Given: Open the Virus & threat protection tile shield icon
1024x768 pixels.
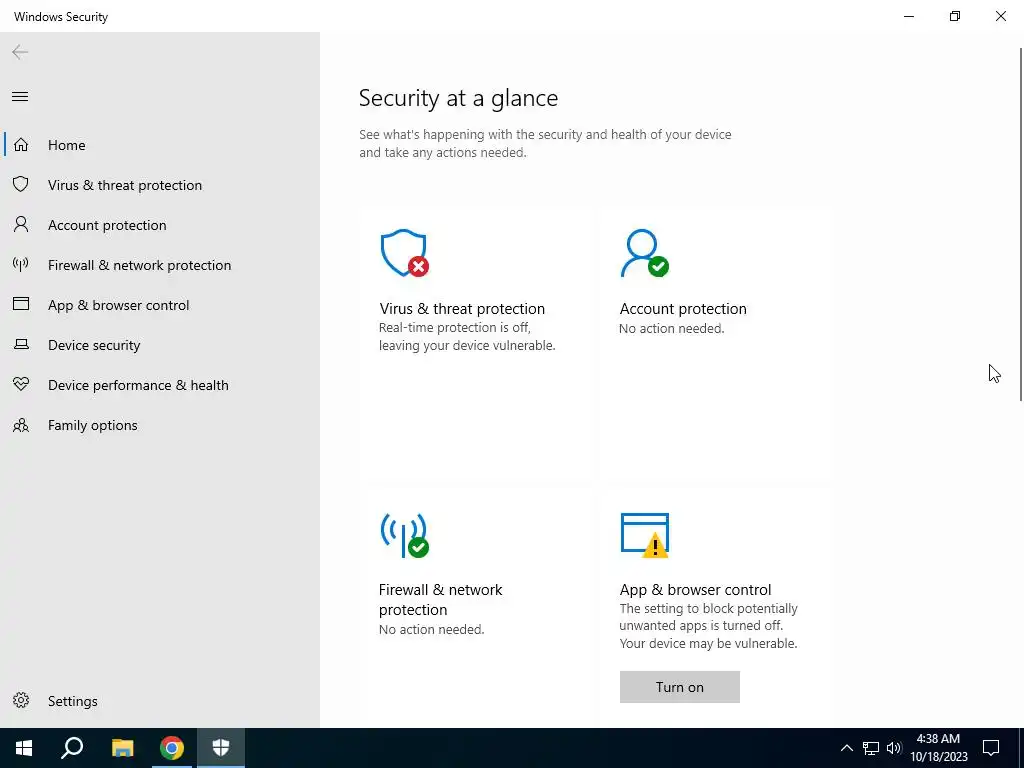Looking at the screenshot, I should point(405,253).
